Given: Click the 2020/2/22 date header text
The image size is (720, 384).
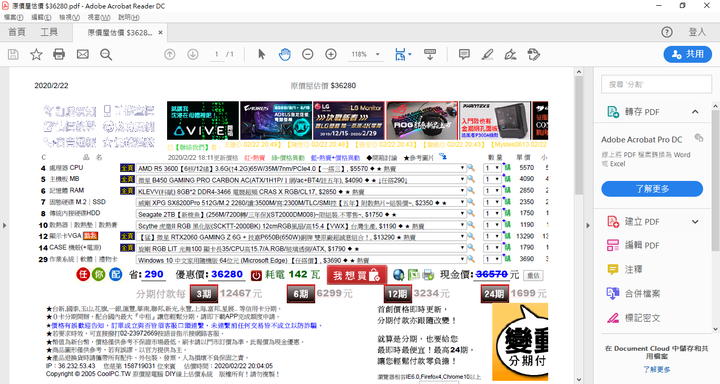Looking at the screenshot, I should [x=51, y=85].
